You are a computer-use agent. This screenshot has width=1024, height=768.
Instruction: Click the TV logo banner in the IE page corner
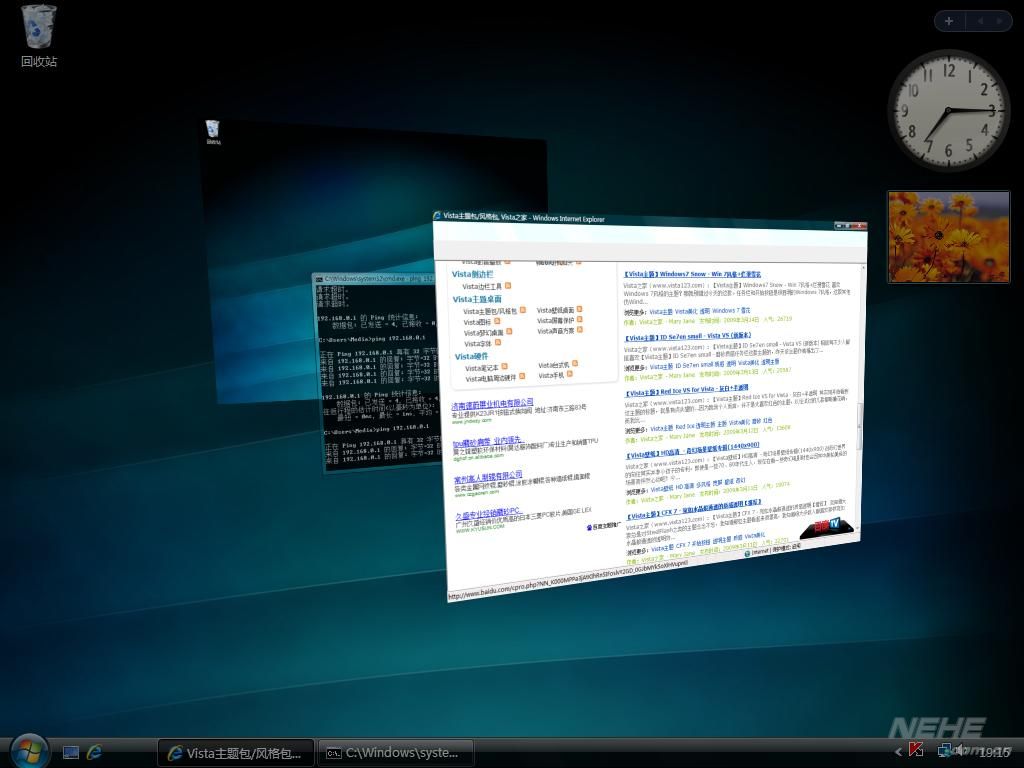(x=826, y=526)
